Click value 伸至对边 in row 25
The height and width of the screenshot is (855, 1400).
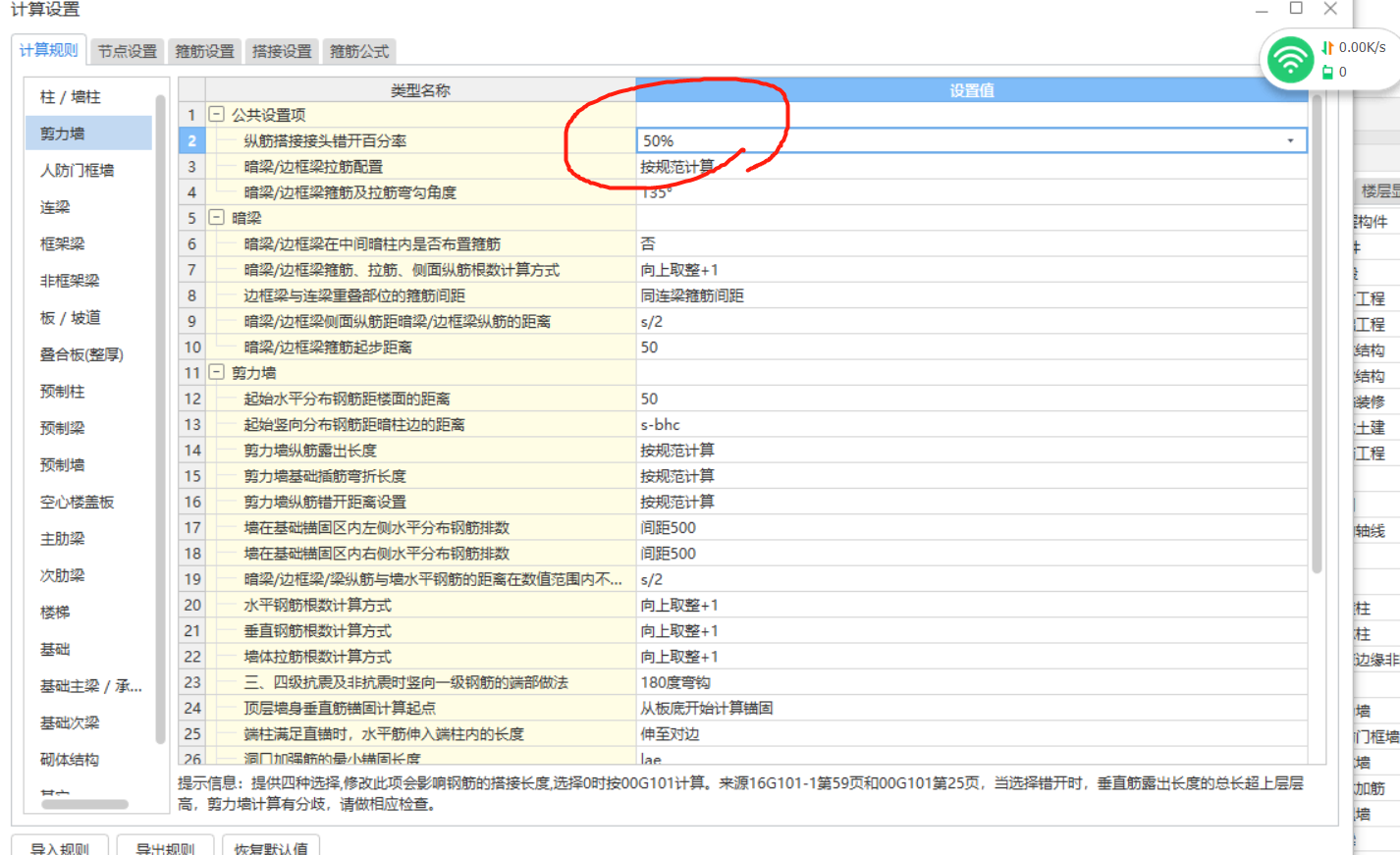[670, 734]
